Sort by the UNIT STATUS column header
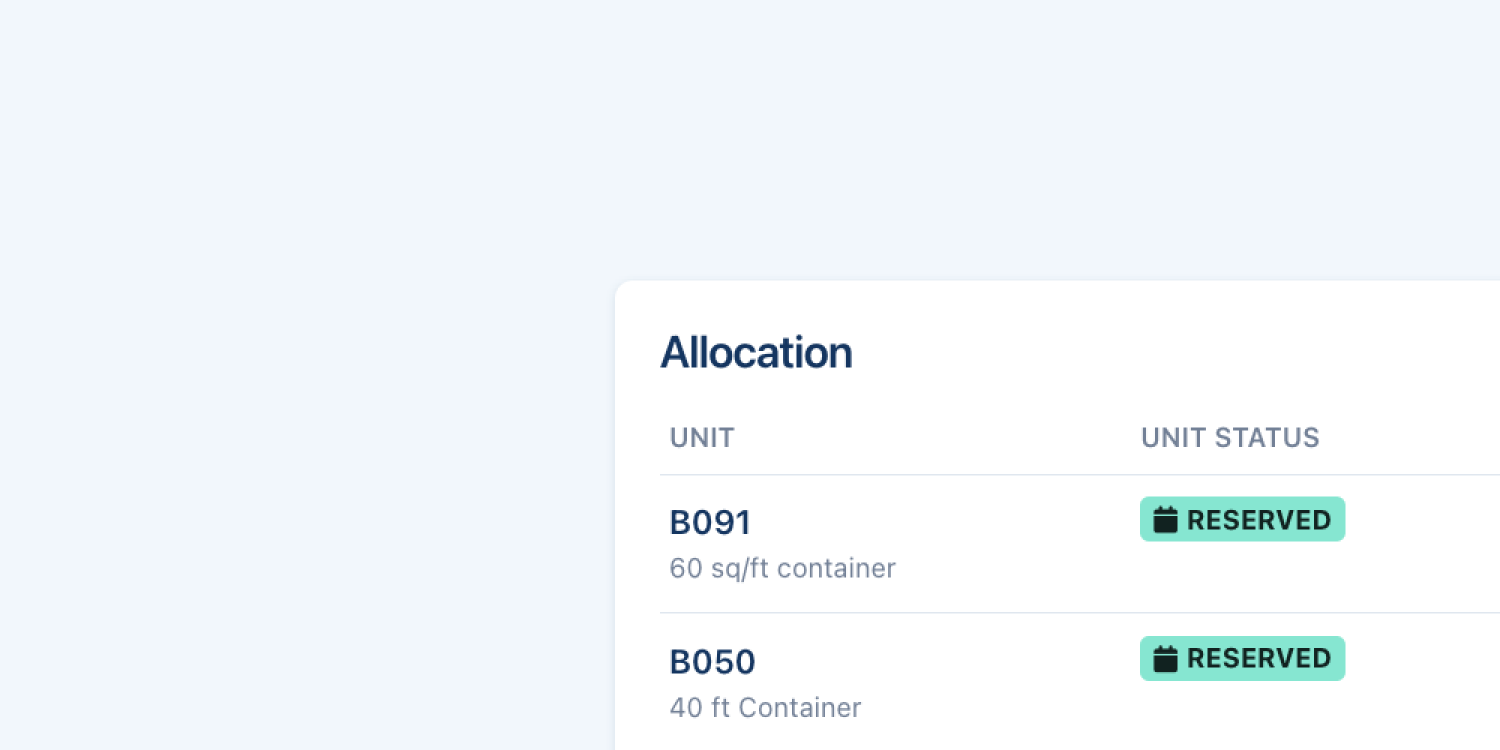Screen dimensions: 1500x750 click(x=1230, y=438)
